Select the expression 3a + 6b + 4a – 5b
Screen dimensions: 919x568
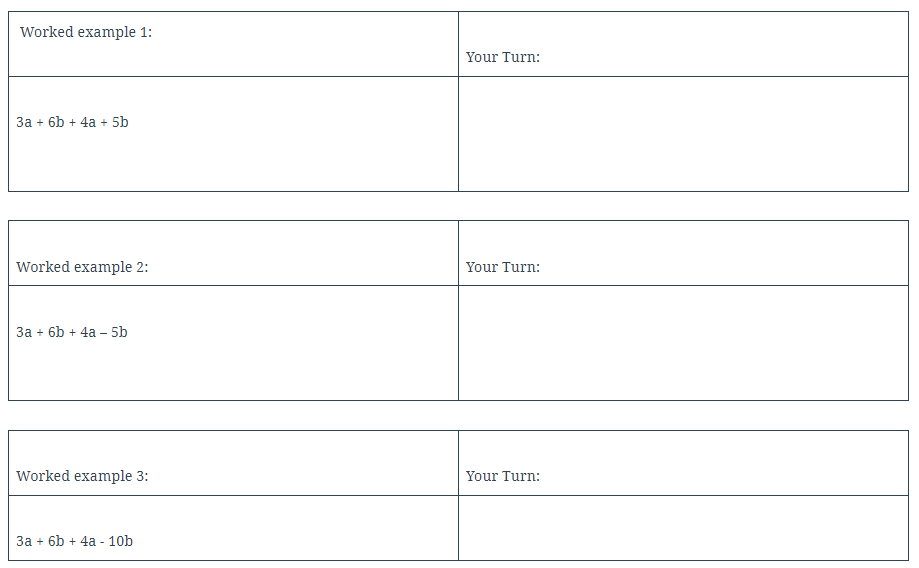[72, 332]
